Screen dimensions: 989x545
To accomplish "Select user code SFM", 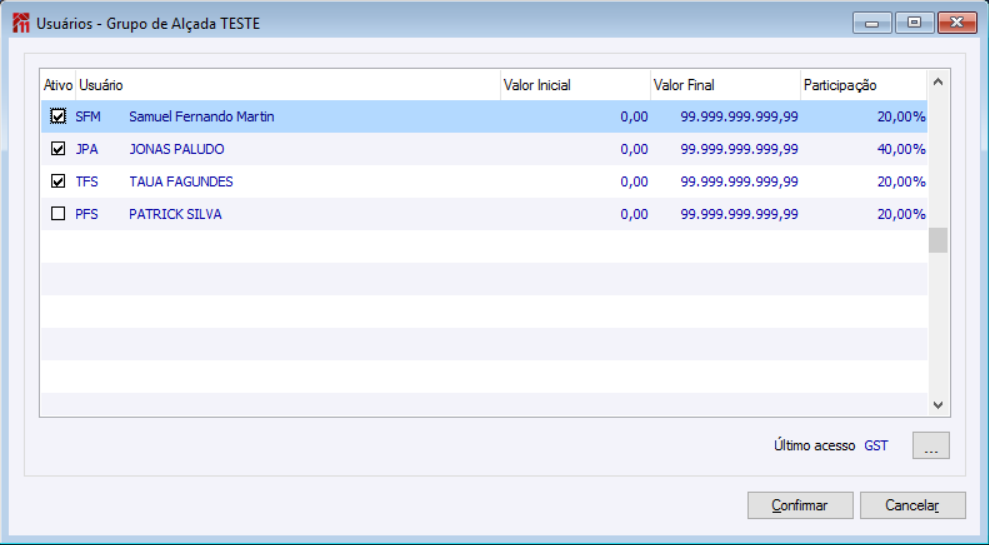I will 88,117.
